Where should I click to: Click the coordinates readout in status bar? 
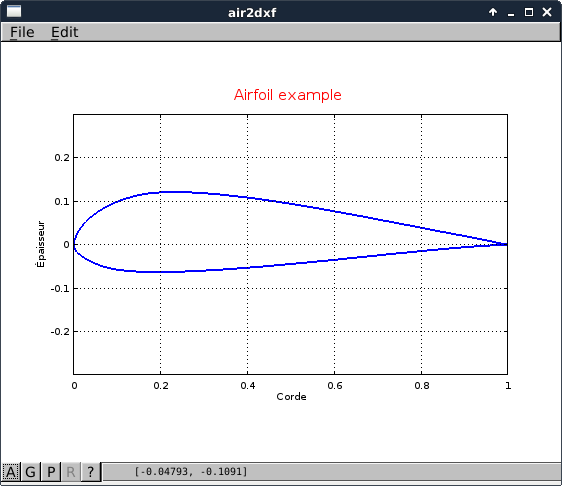coord(191,471)
